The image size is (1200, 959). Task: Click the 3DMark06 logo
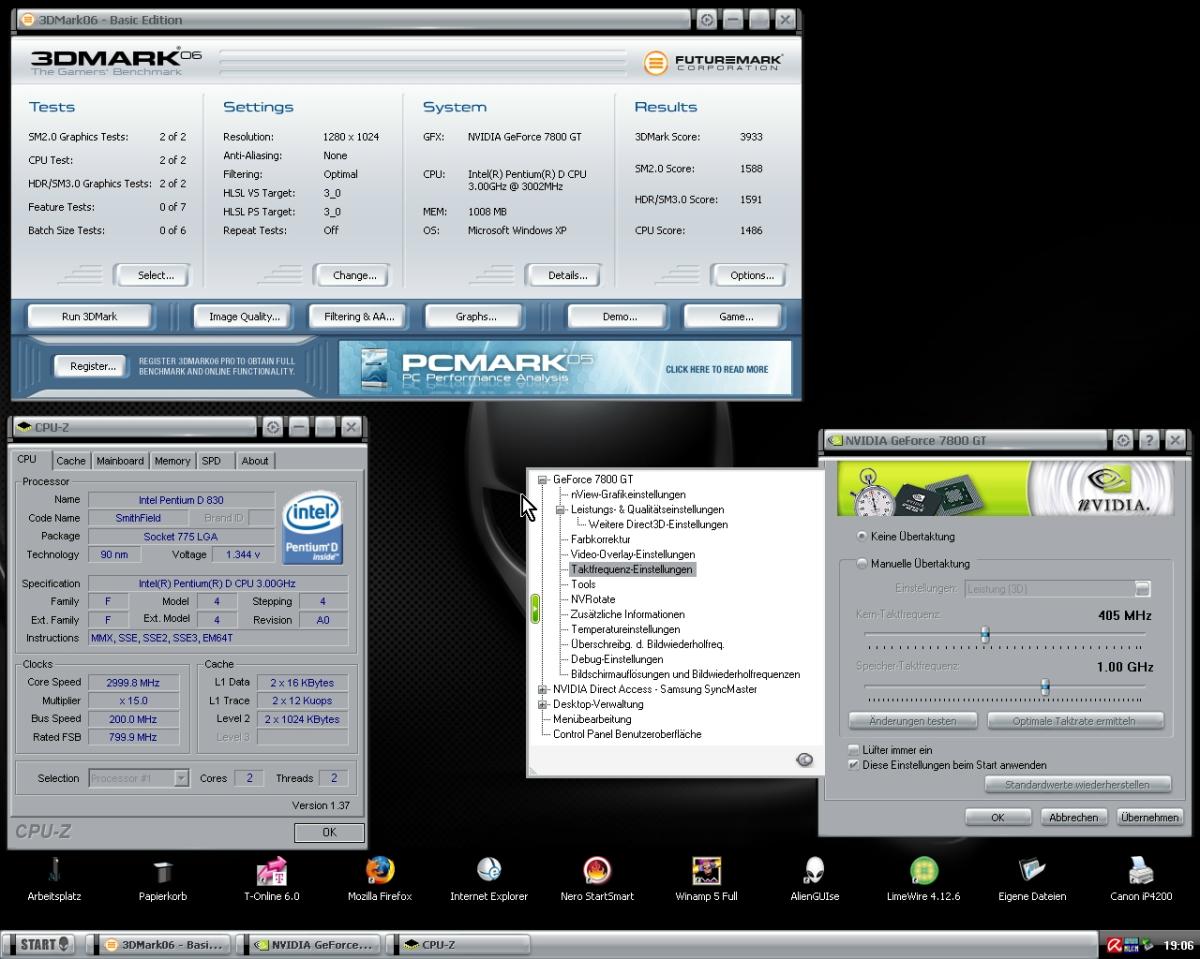click(115, 62)
